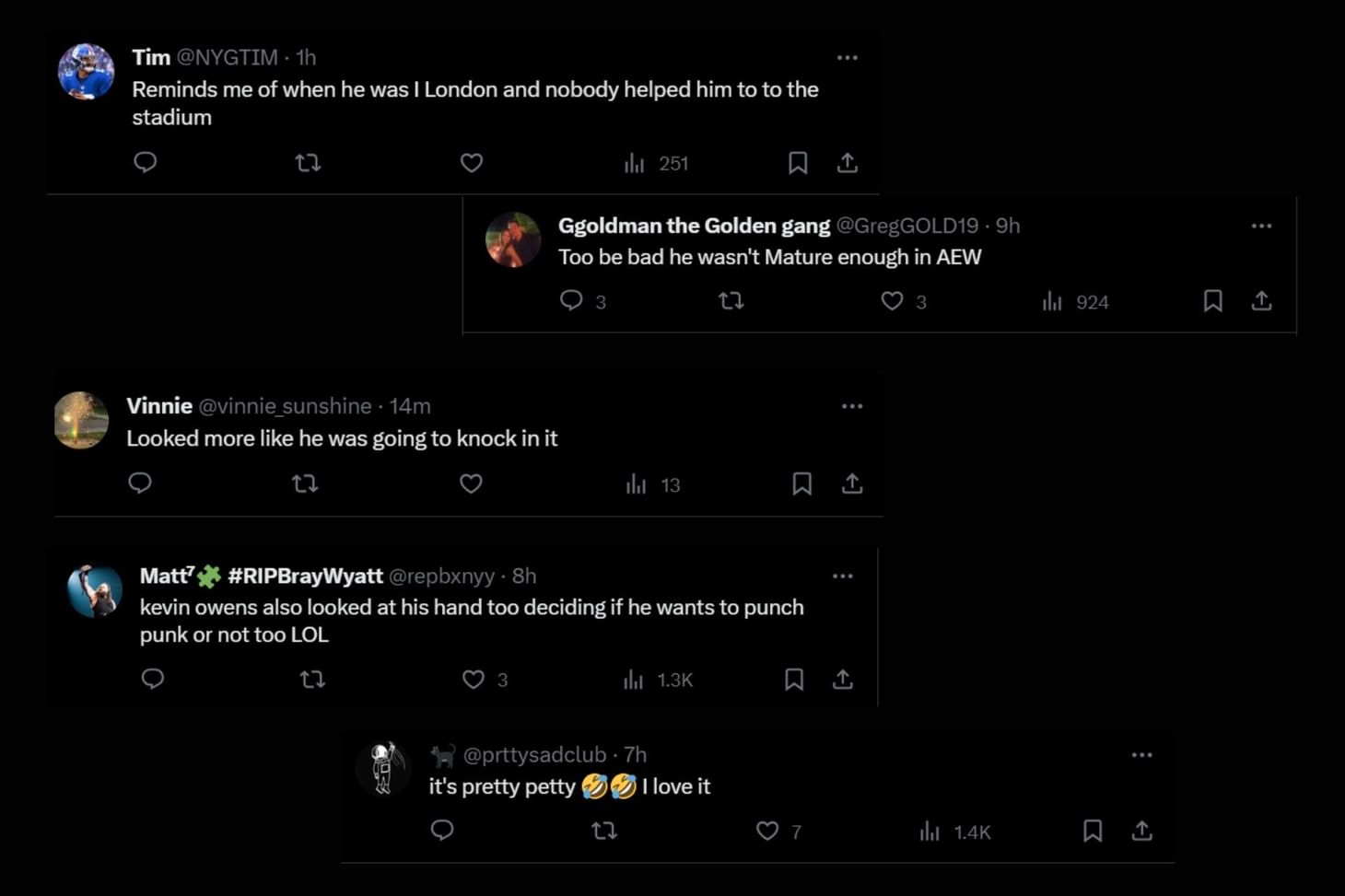1345x896 pixels.
Task: Open more options on Ggoldman's tweet
Action: (x=1261, y=226)
